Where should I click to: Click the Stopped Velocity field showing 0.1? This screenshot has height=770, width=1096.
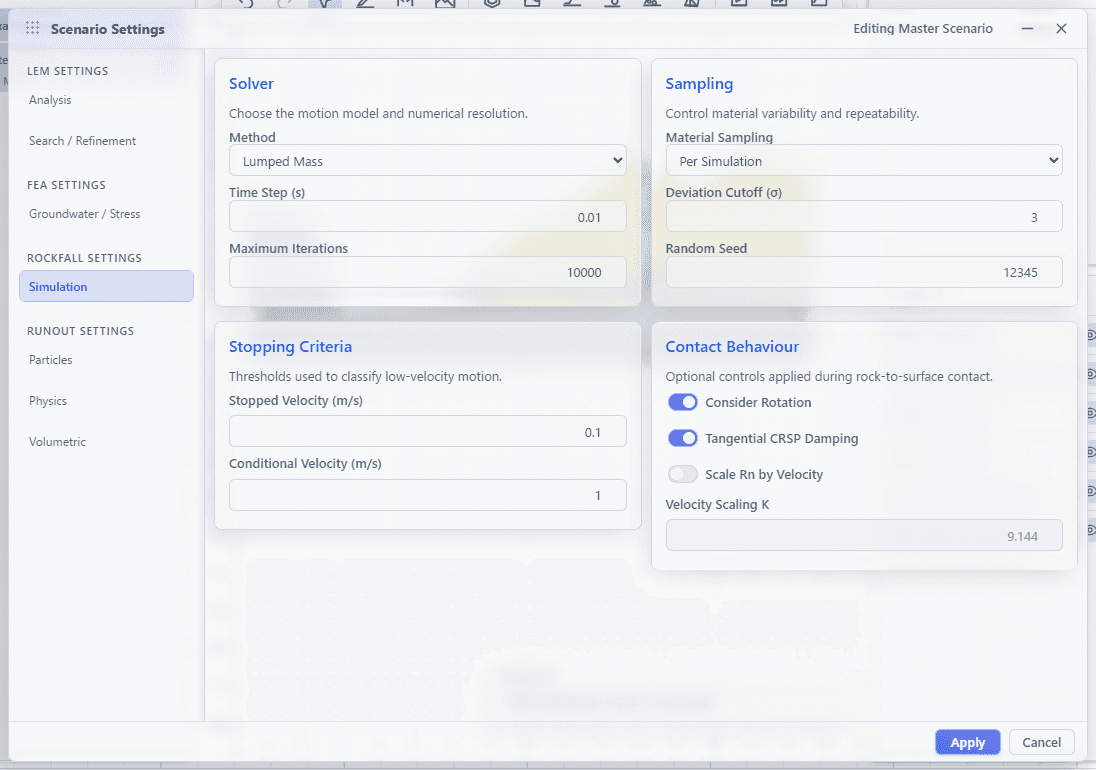coord(428,432)
